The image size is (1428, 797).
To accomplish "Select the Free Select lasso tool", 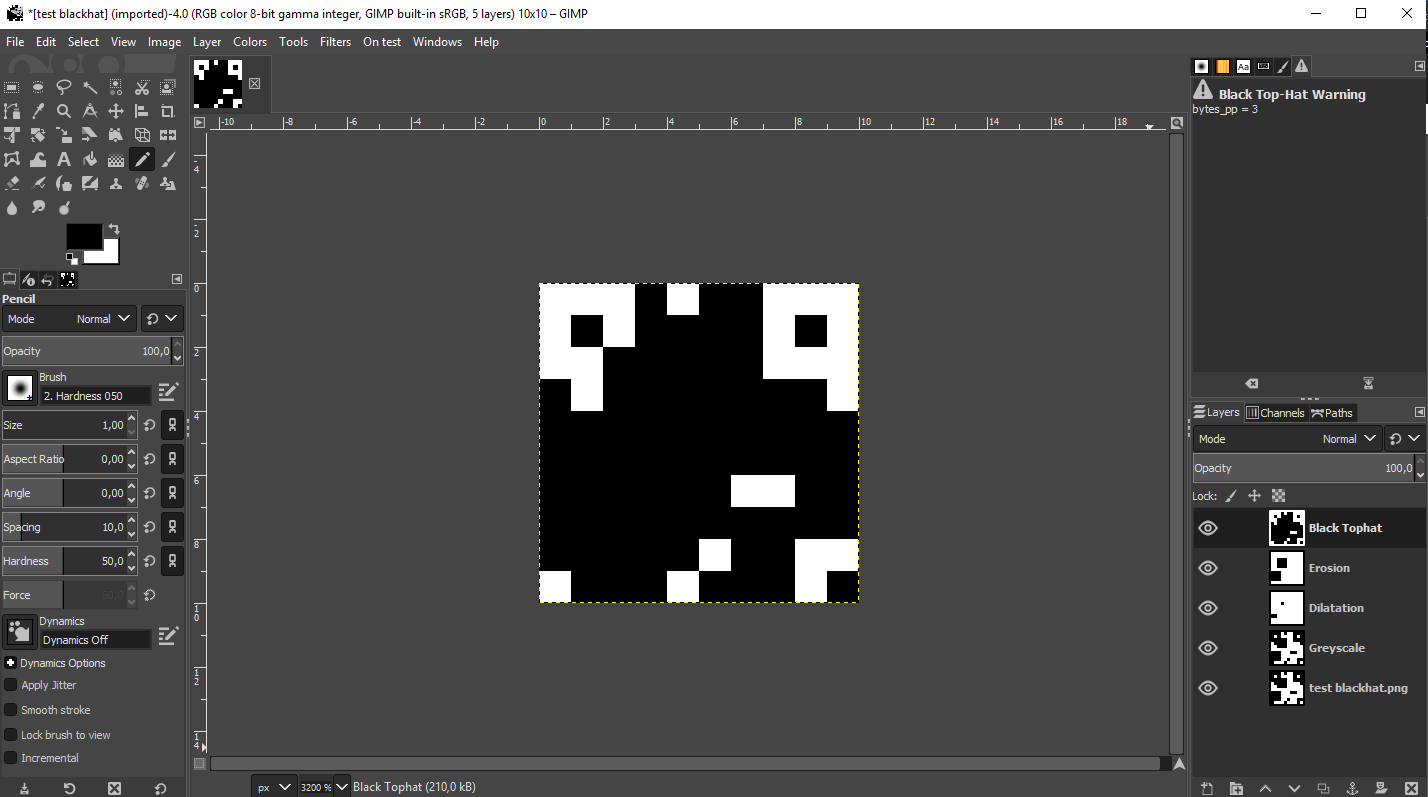I will (x=64, y=87).
